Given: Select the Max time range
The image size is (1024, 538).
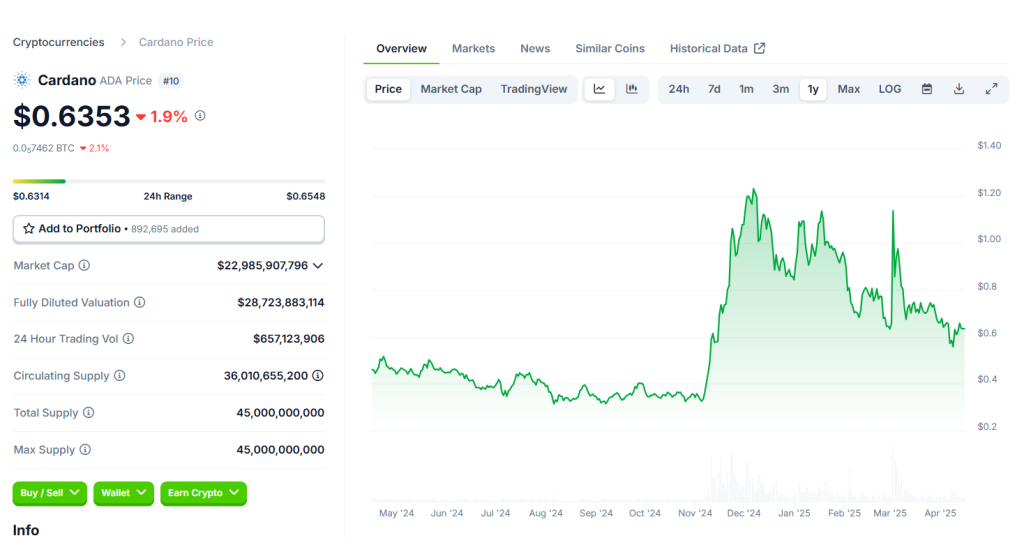Looking at the screenshot, I should [848, 89].
